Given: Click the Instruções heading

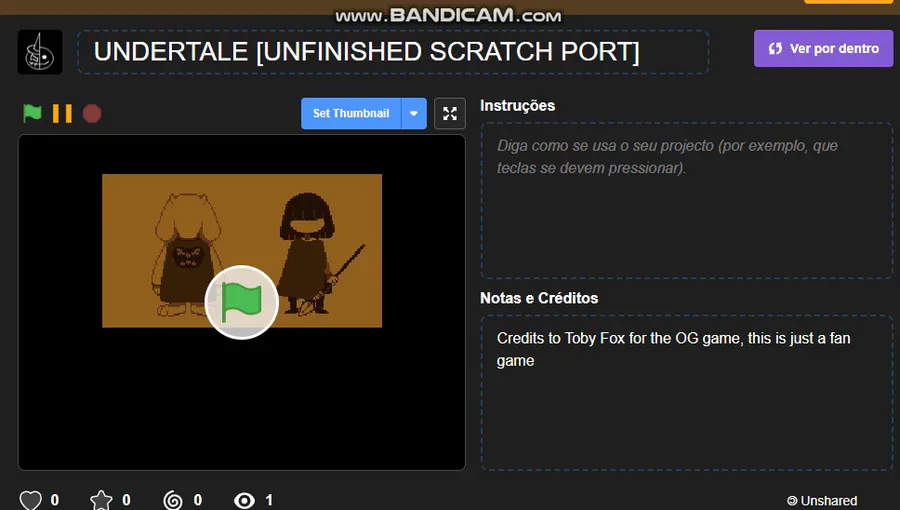Looking at the screenshot, I should (x=517, y=106).
